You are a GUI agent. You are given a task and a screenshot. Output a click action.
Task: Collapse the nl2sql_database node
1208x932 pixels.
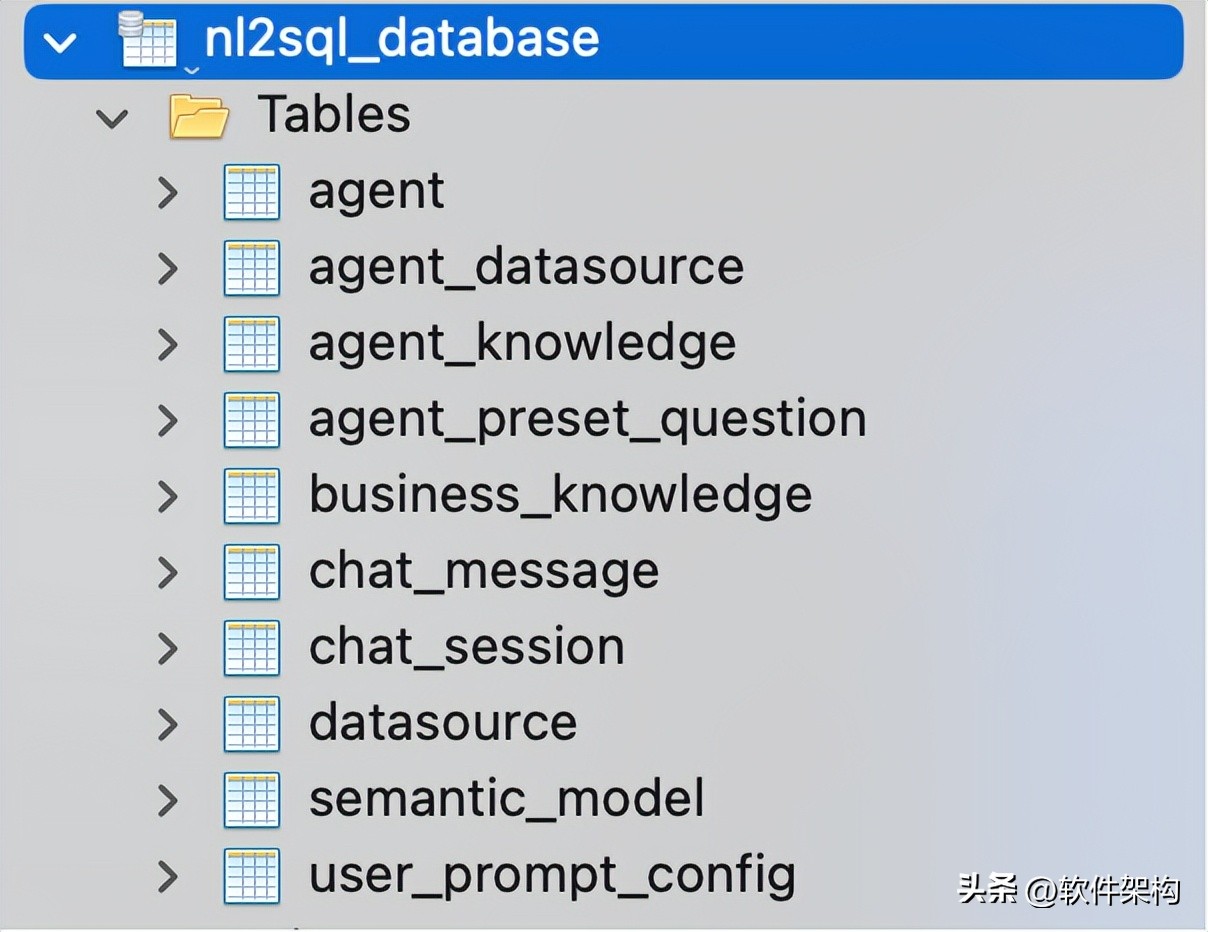click(62, 42)
